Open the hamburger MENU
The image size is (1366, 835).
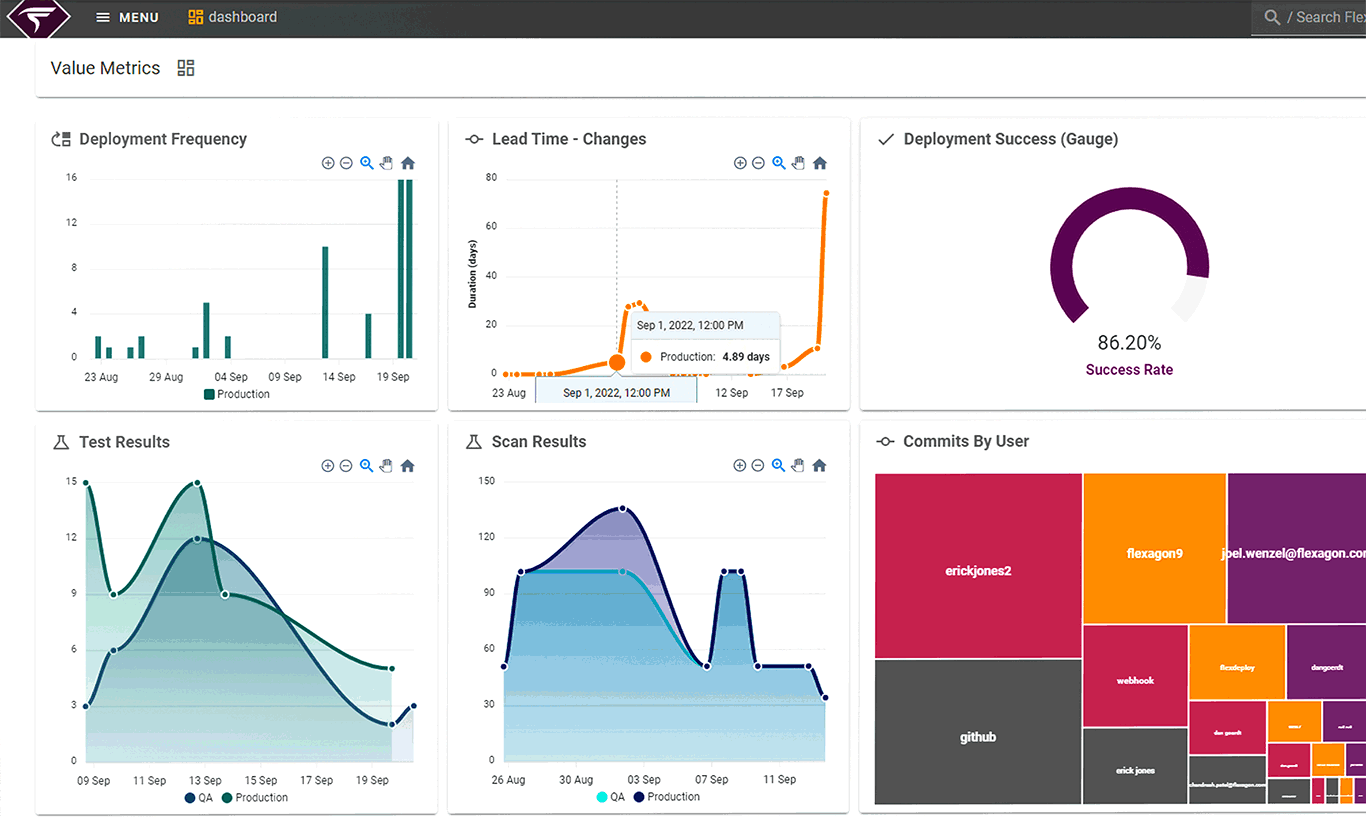[127, 17]
